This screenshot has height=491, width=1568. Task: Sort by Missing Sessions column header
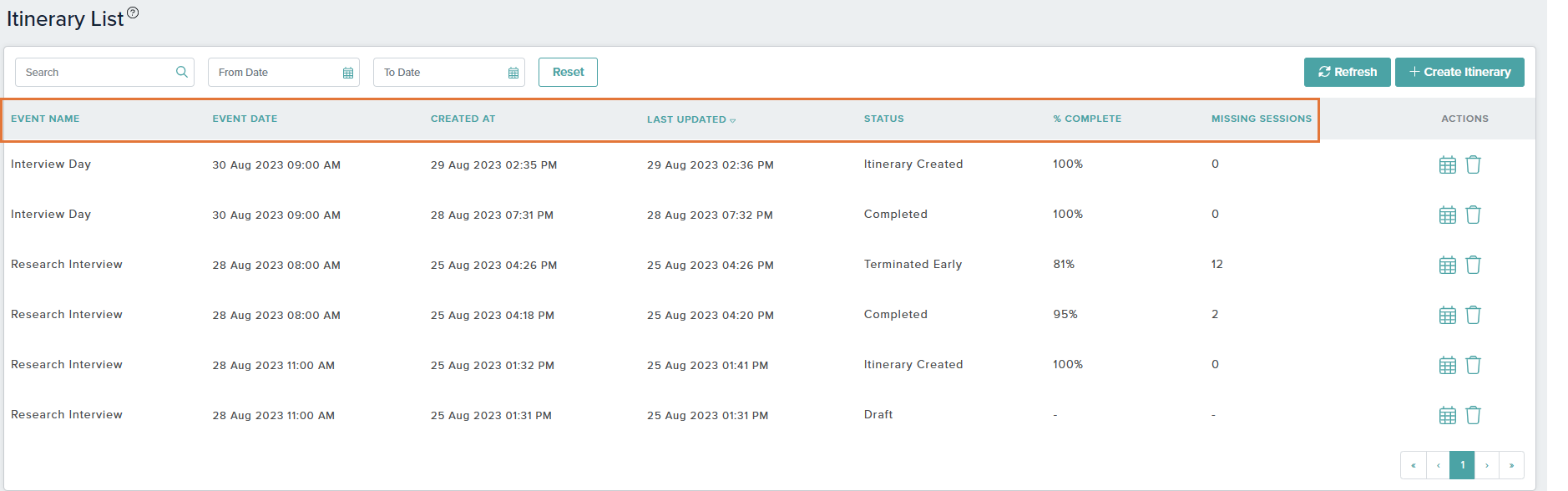point(1262,119)
